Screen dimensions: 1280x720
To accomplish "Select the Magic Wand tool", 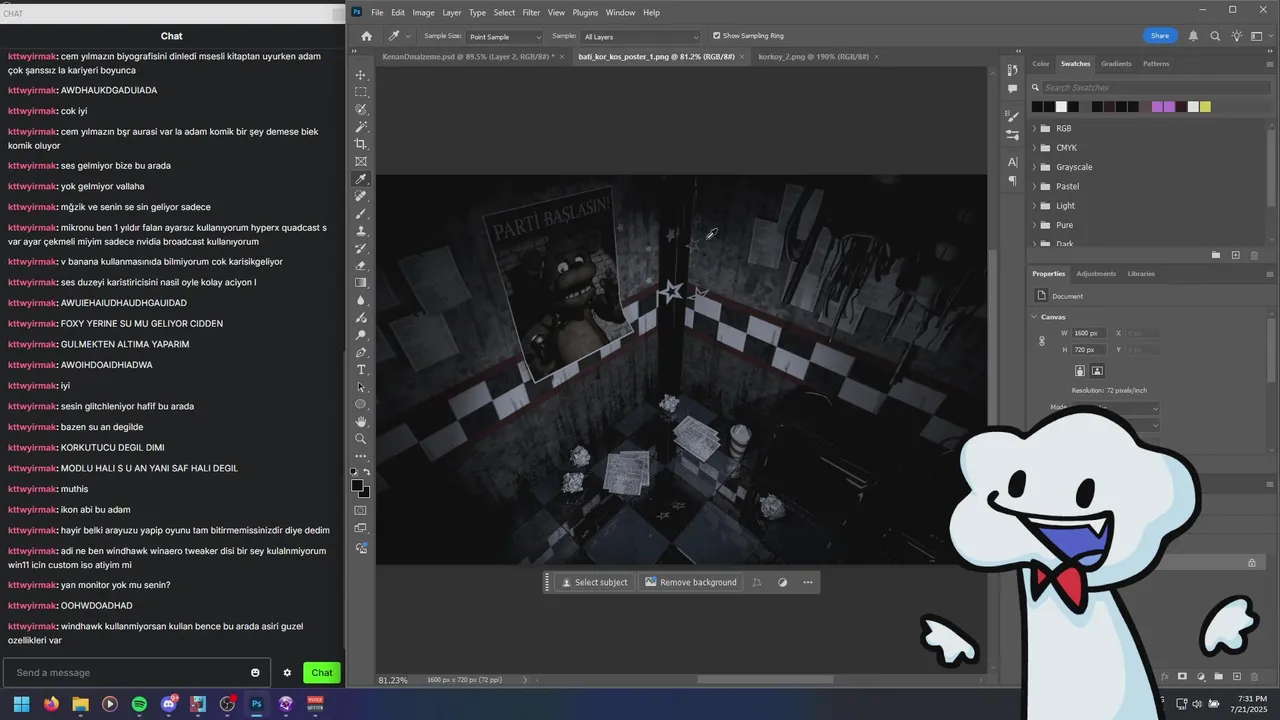I will tap(361, 127).
